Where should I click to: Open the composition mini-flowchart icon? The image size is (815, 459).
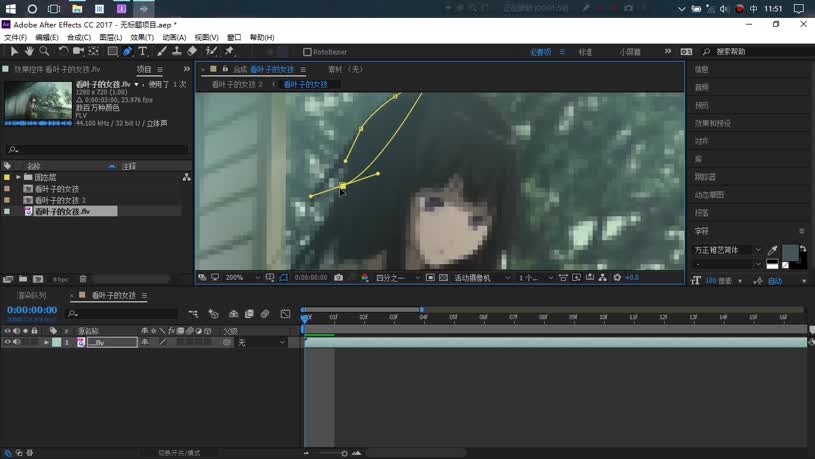(193, 313)
